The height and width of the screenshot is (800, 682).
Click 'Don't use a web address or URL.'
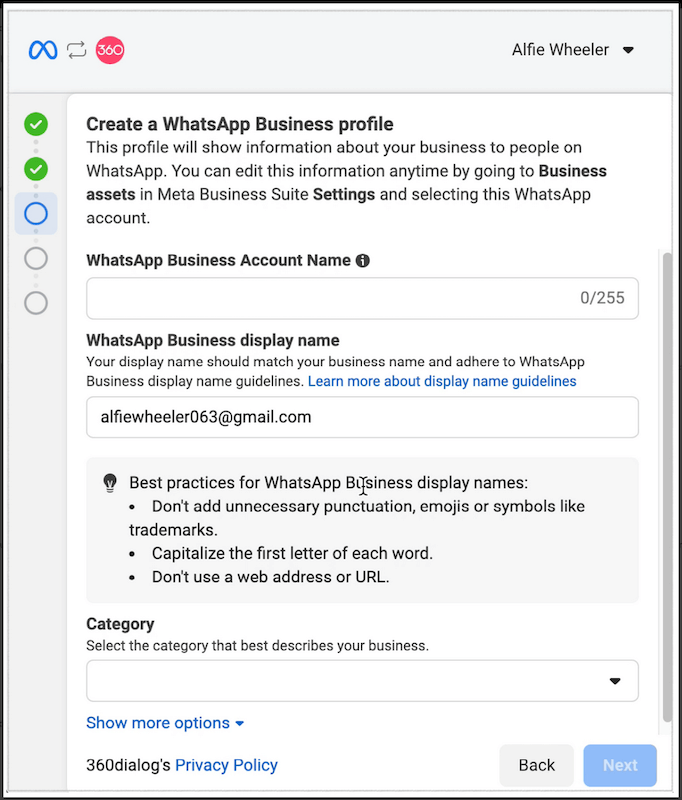click(270, 577)
